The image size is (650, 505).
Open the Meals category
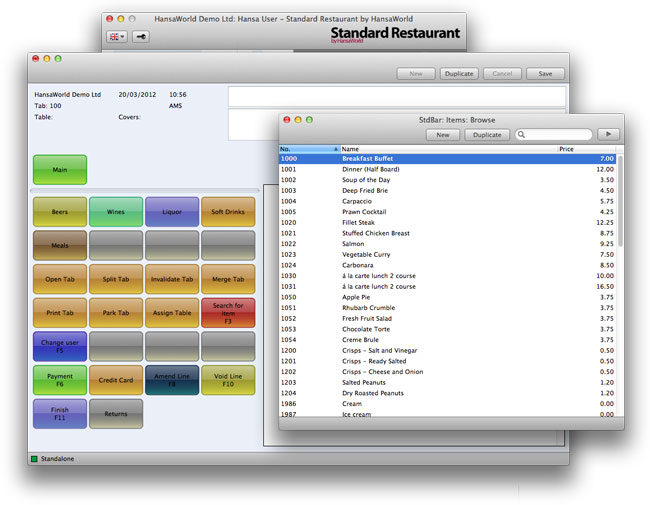60,245
